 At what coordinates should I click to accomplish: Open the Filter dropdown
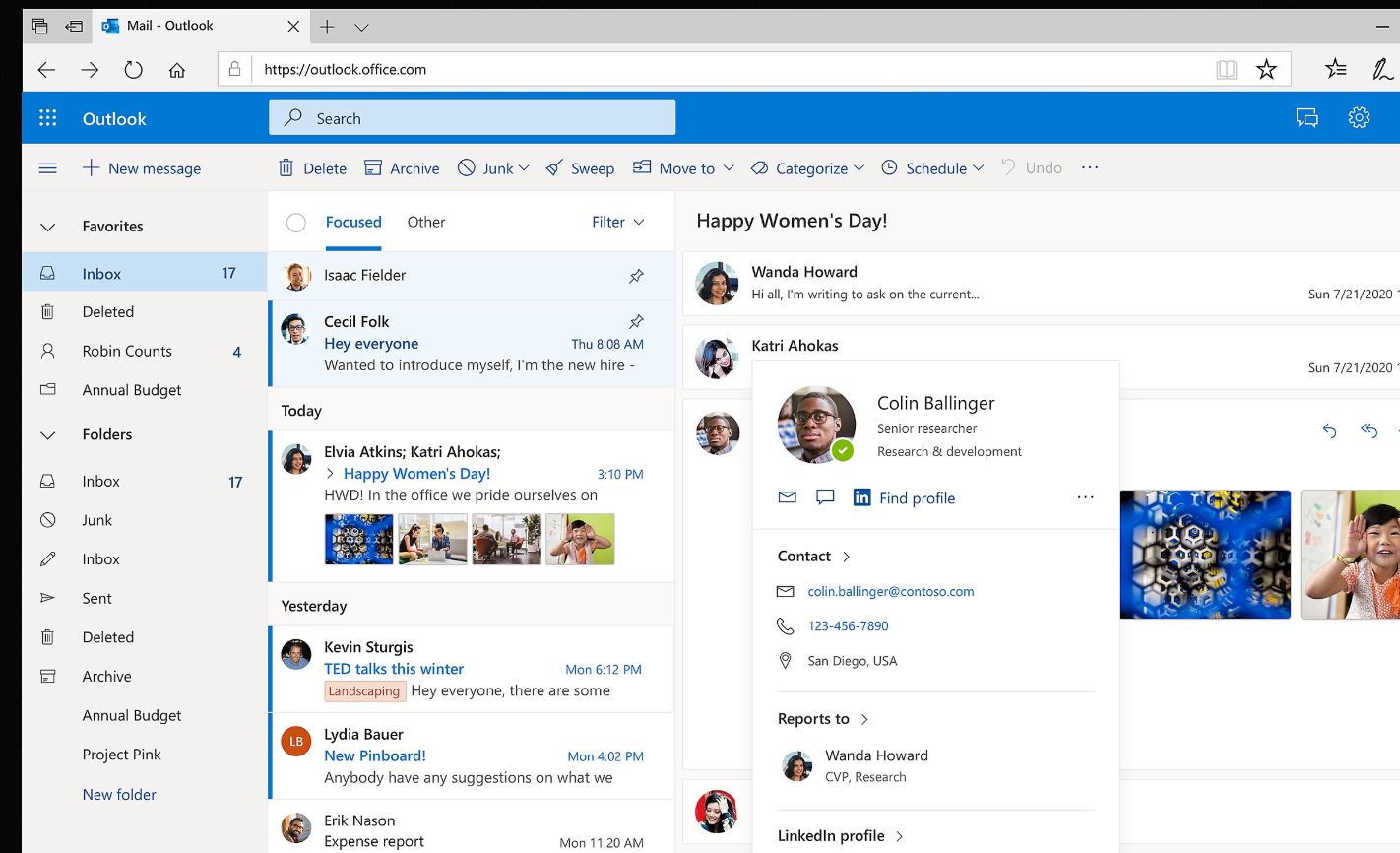pos(617,223)
